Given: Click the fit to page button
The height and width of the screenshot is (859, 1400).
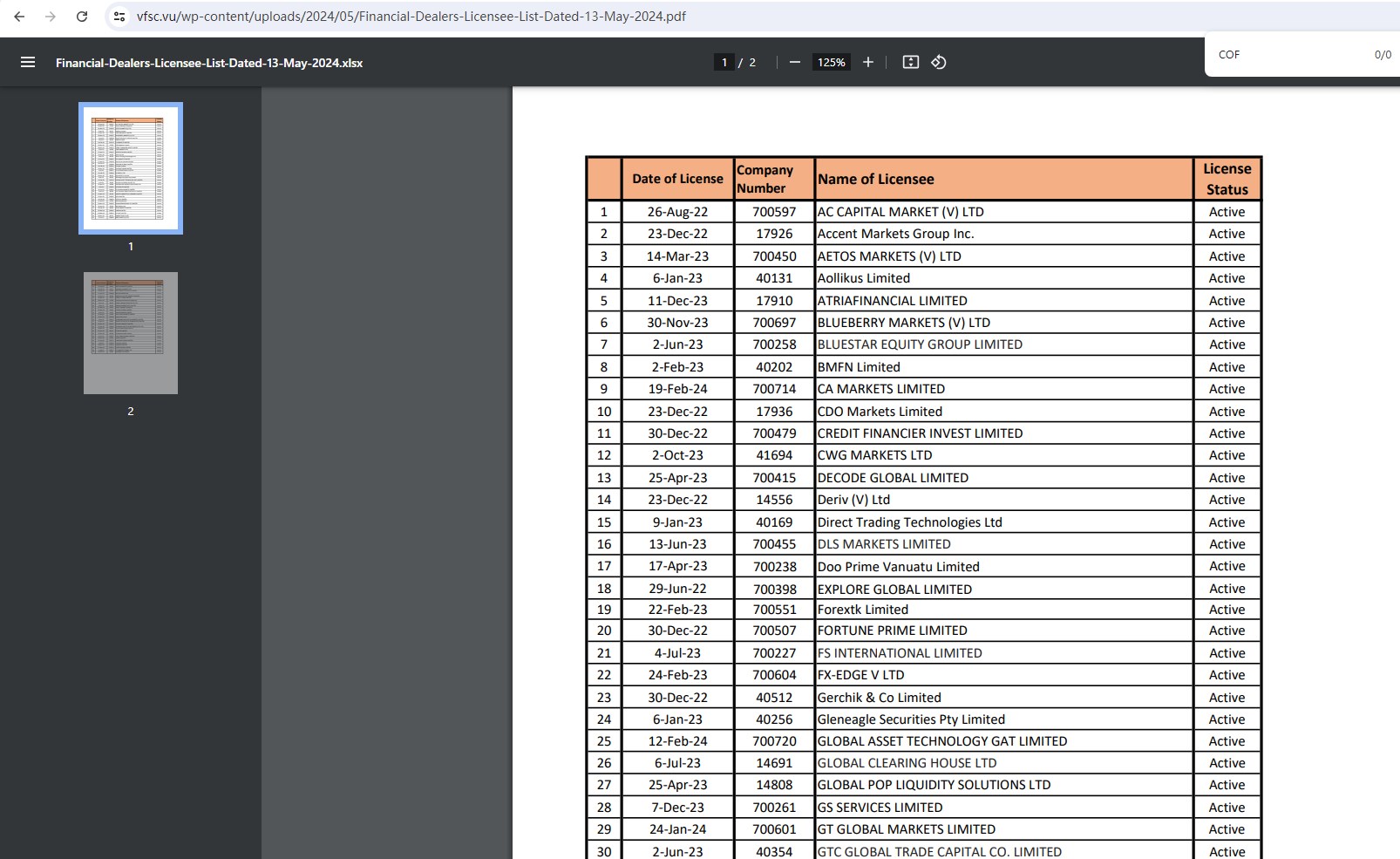Looking at the screenshot, I should click(910, 62).
